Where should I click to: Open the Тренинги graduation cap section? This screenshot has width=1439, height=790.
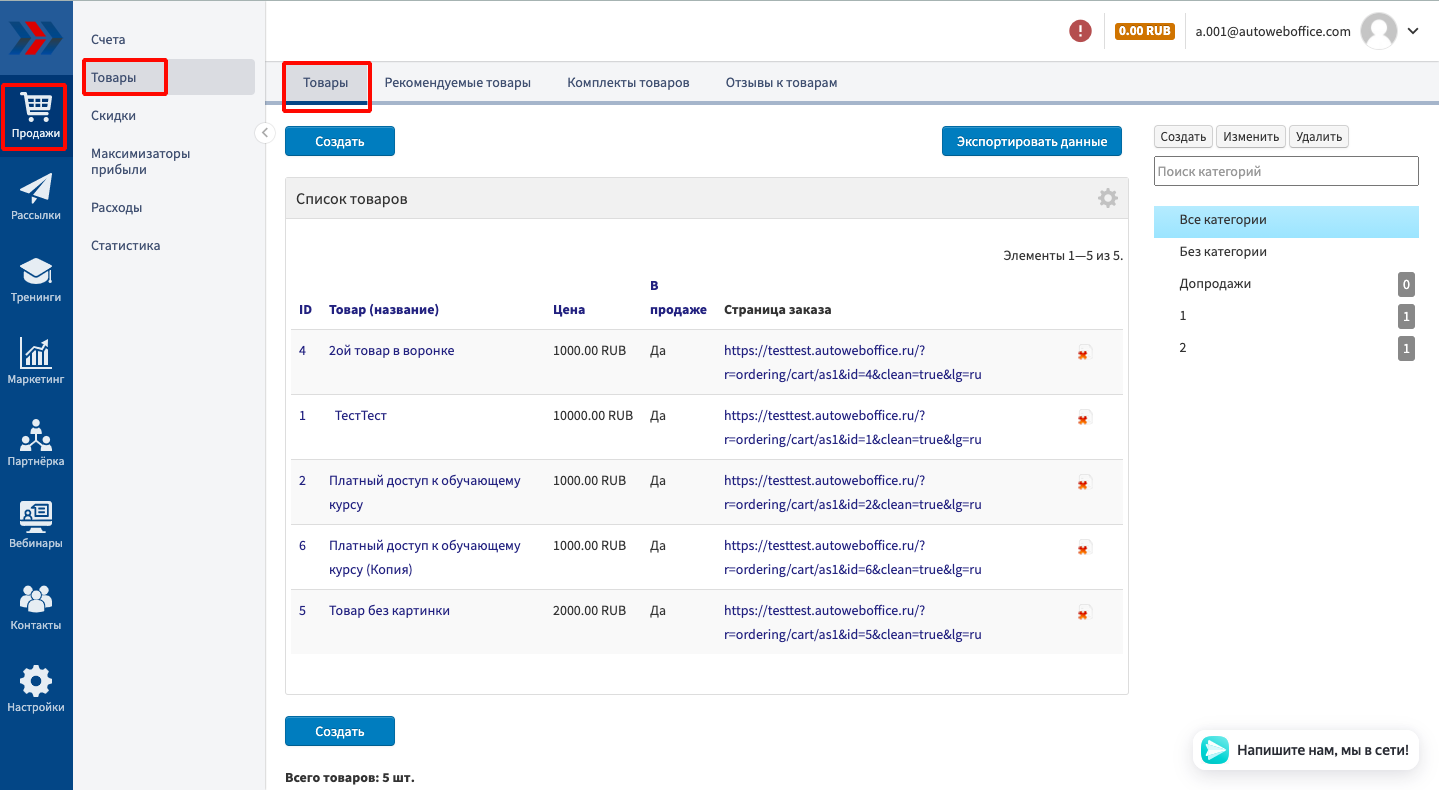tap(36, 280)
